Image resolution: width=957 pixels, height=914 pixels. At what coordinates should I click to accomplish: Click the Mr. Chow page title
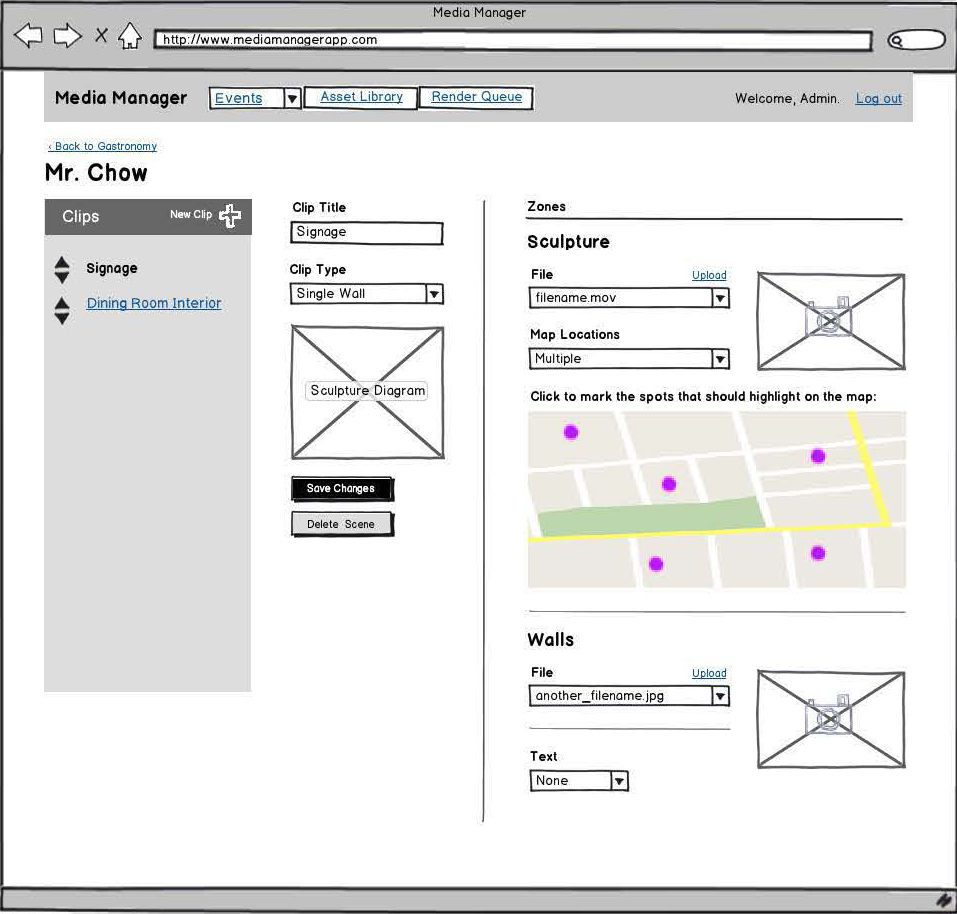(96, 173)
